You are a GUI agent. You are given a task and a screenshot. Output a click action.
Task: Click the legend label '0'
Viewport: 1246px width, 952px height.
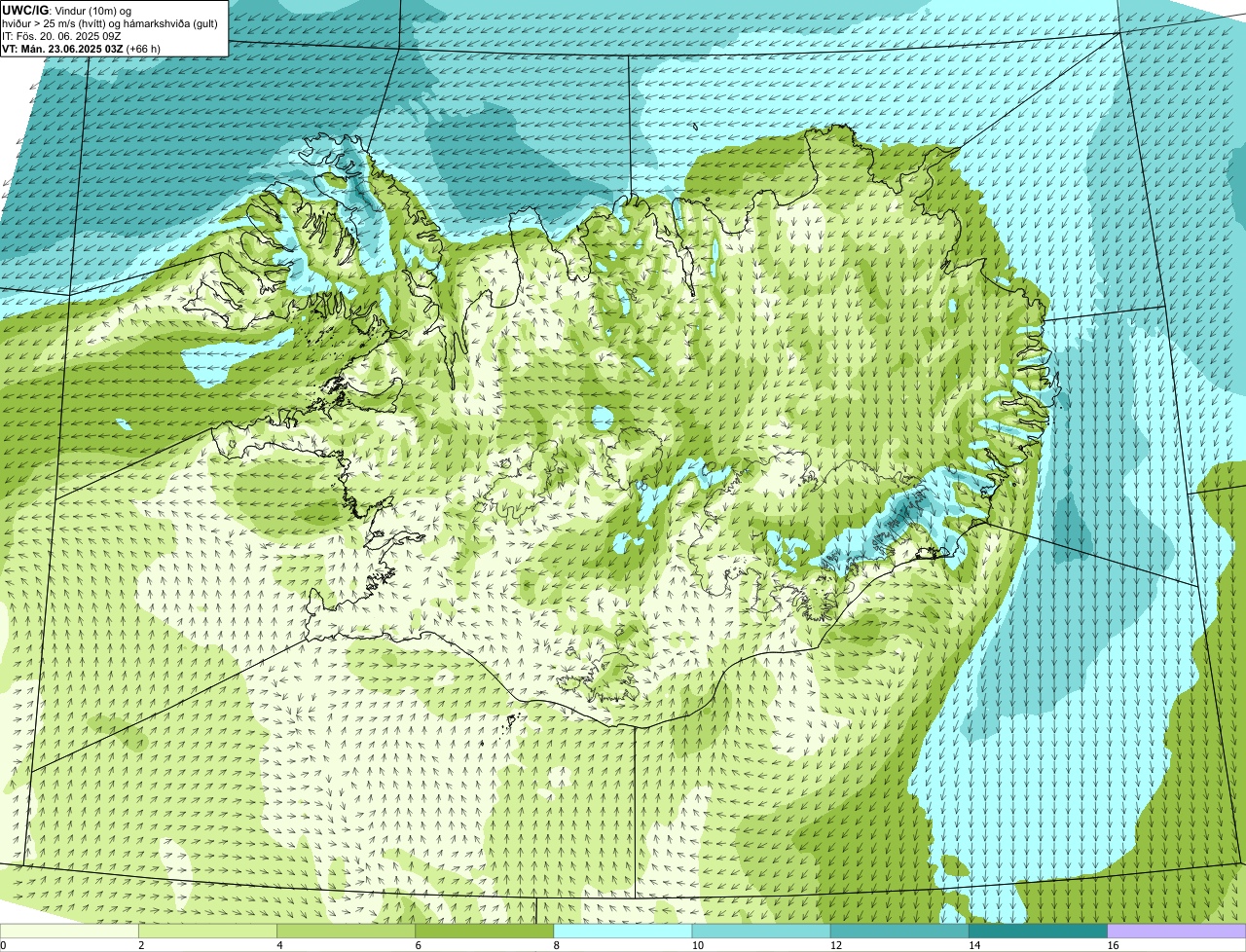(3, 945)
